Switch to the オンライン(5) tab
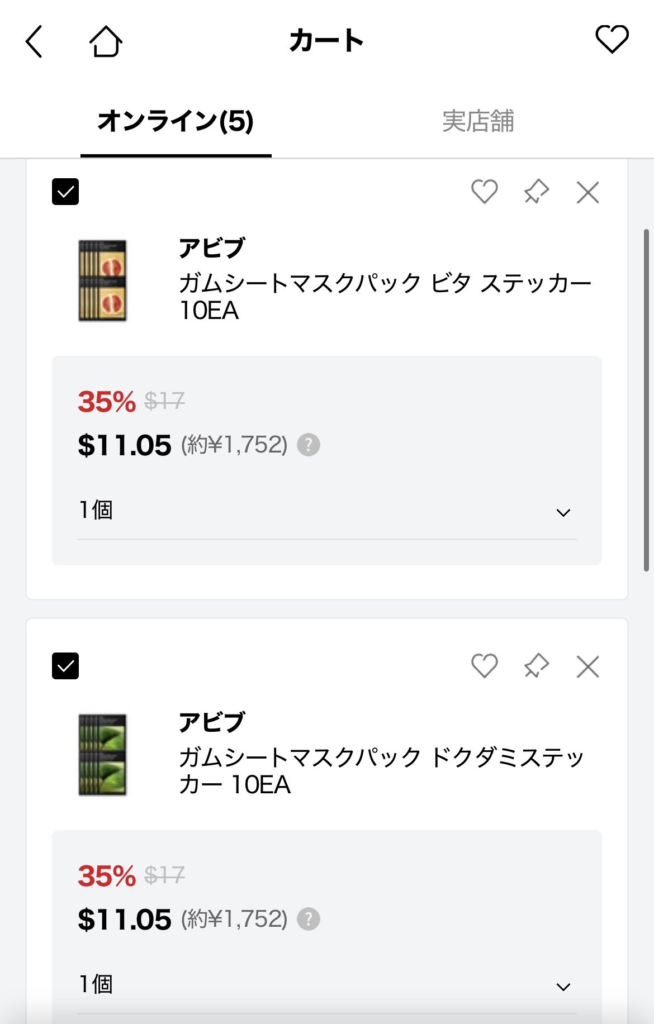Image resolution: width=654 pixels, height=1024 pixels. [175, 122]
